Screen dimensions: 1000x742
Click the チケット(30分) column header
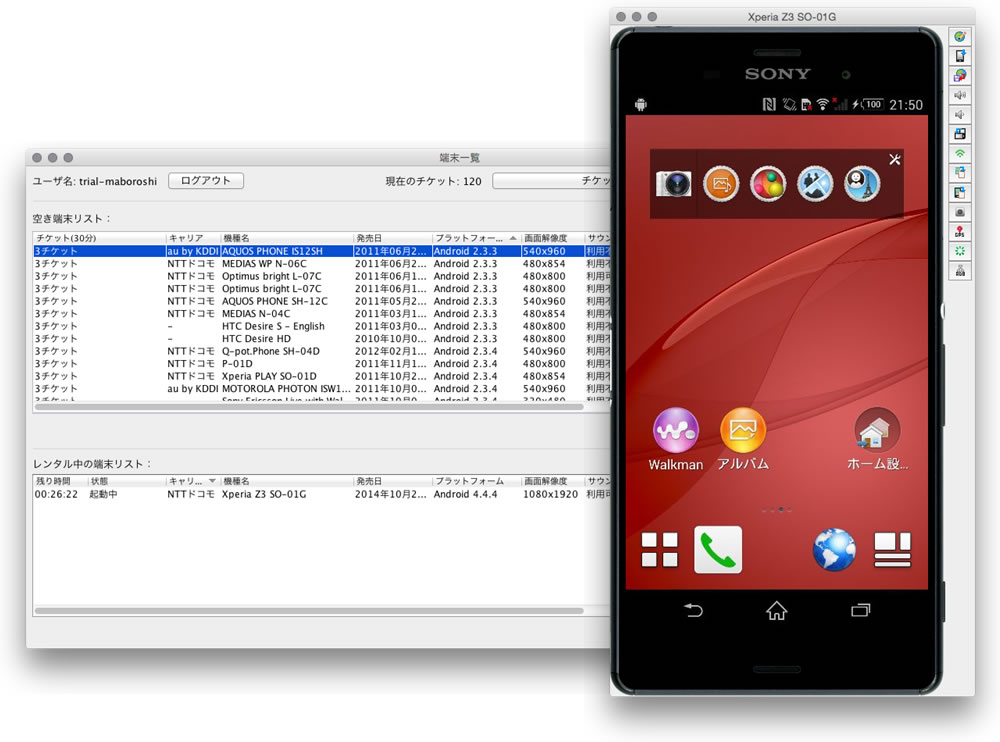99,238
